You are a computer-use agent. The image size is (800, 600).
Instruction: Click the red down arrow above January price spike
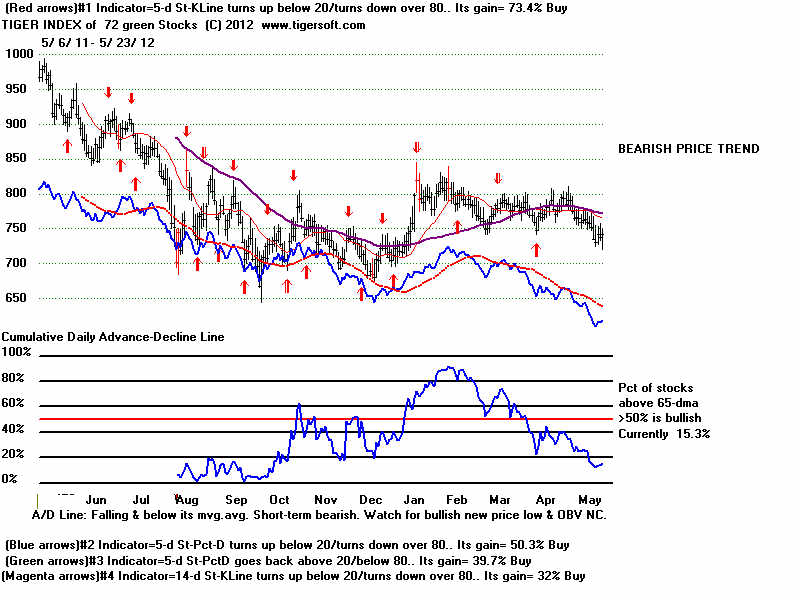417,148
